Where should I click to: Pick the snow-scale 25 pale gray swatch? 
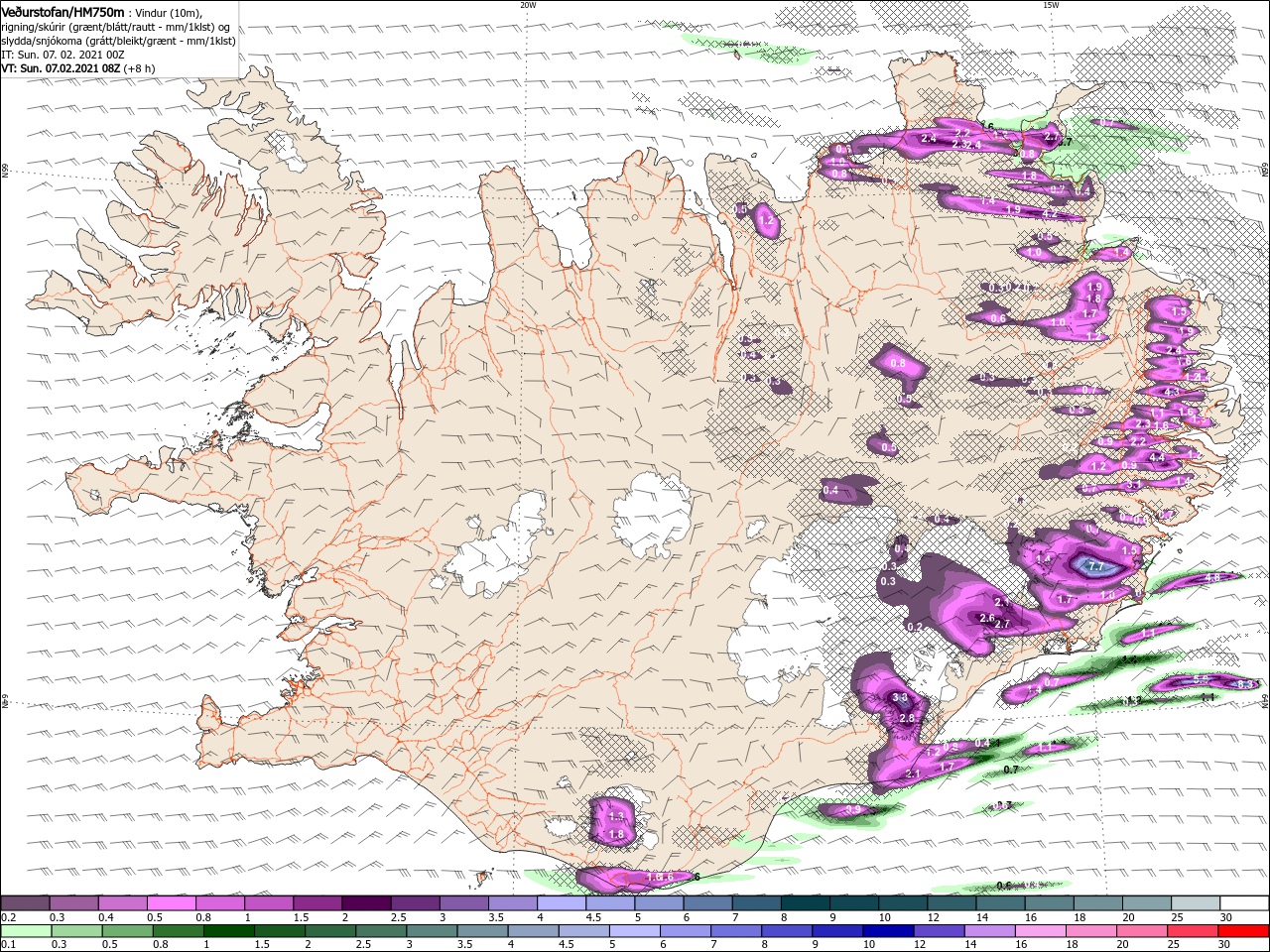coord(1197,903)
